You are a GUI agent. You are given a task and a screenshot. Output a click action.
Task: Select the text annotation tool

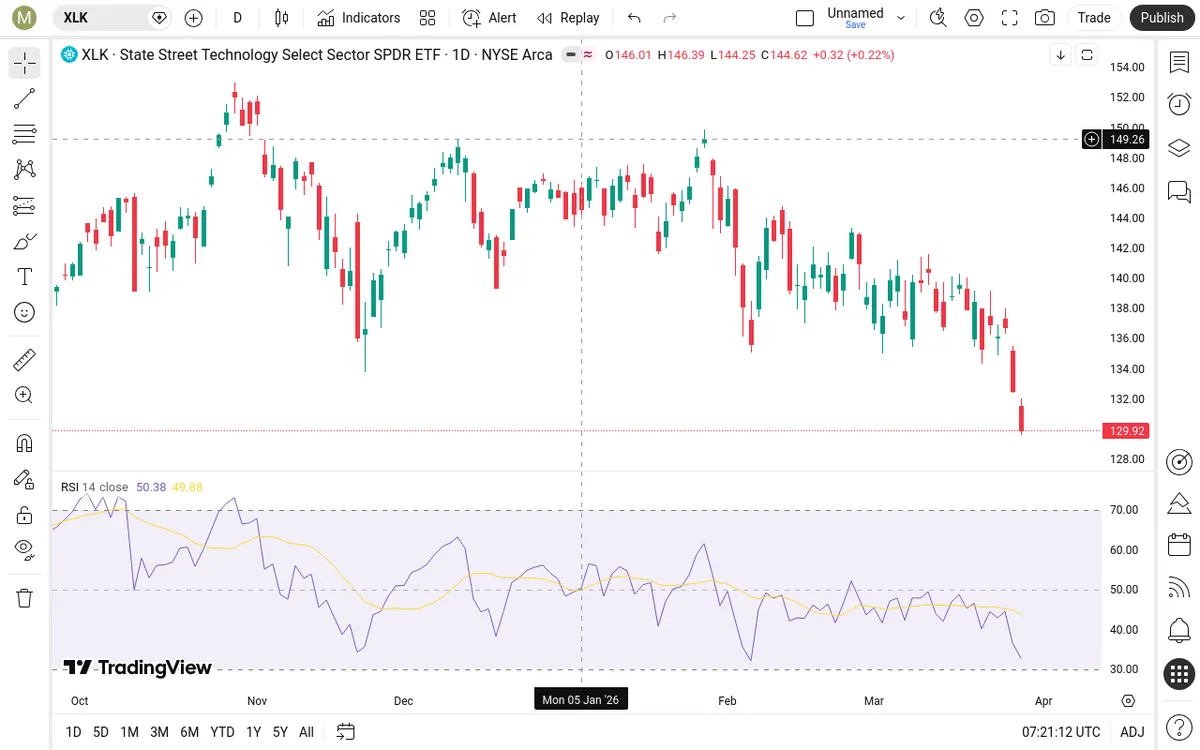[x=25, y=277]
